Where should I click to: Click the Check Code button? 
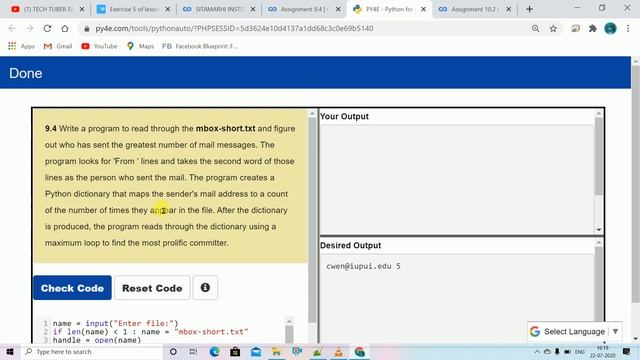pyautogui.click(x=72, y=288)
